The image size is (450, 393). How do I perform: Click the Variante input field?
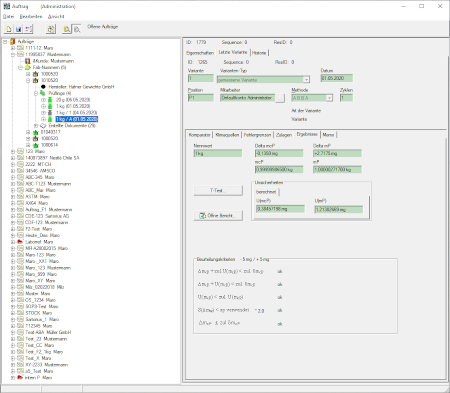(201, 79)
